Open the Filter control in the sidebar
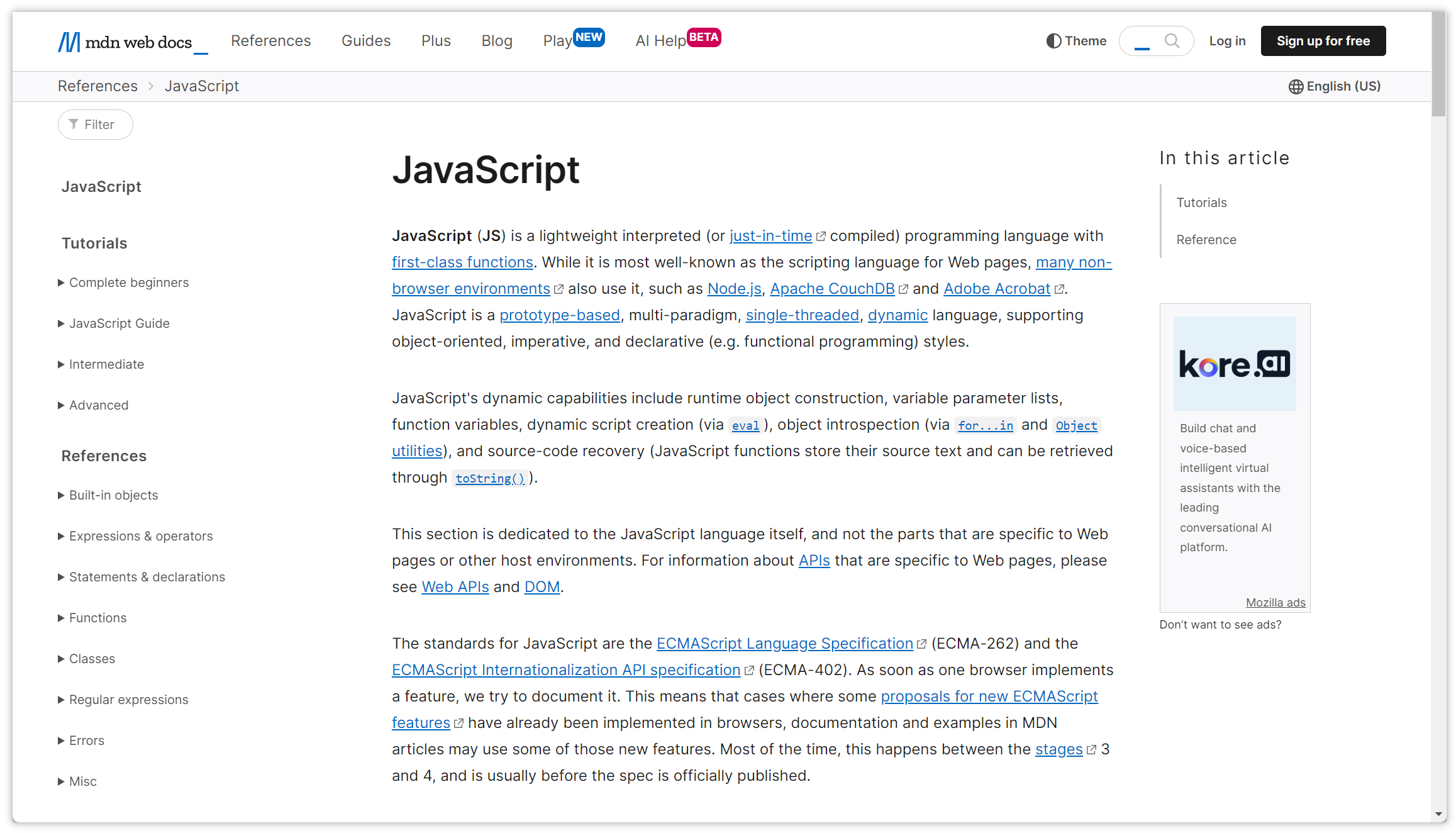Viewport: 1456px width, 833px height. (x=95, y=124)
